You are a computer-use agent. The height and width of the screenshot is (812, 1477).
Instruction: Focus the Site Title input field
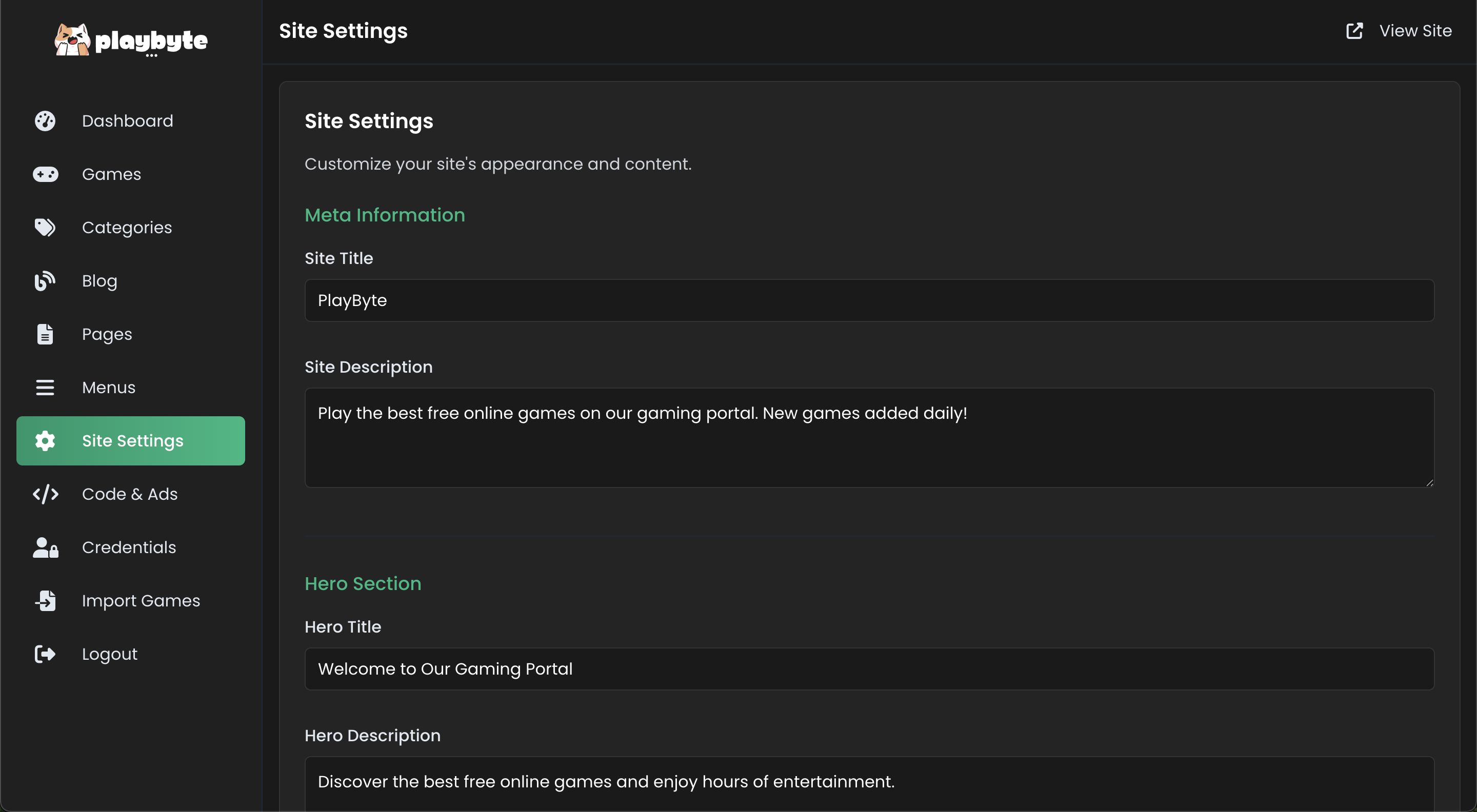[x=869, y=300]
